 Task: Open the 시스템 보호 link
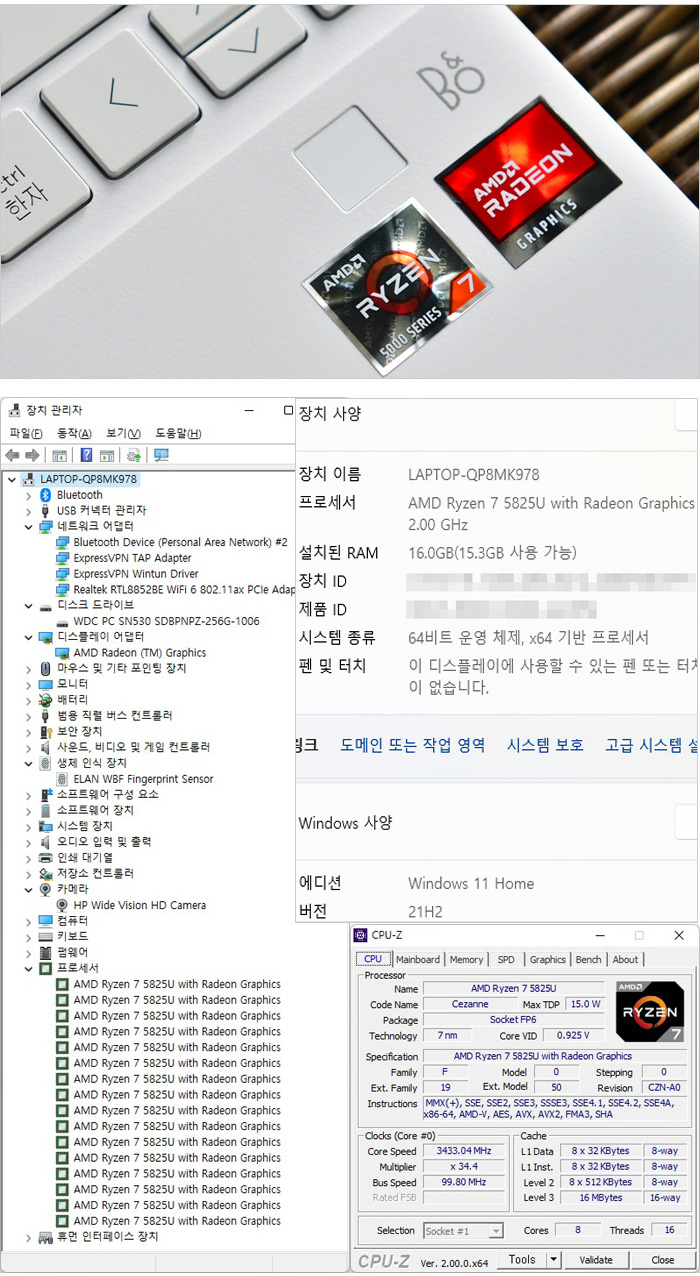point(545,745)
